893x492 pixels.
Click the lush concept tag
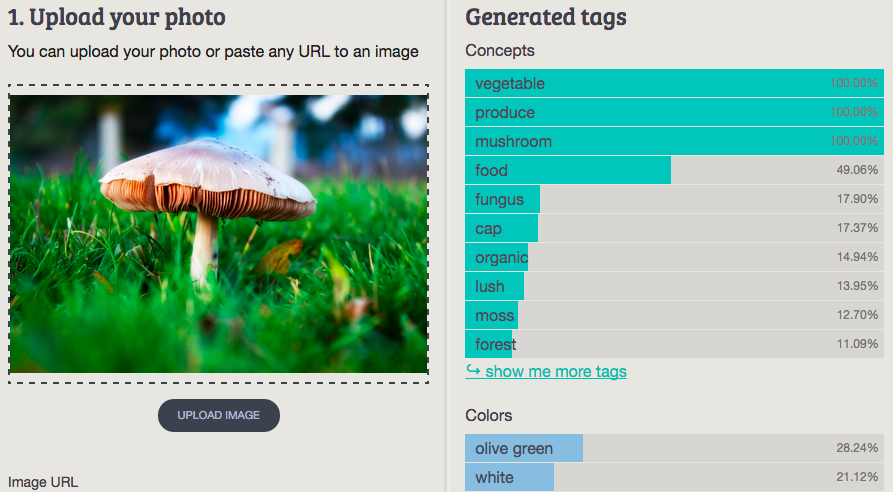coord(490,287)
